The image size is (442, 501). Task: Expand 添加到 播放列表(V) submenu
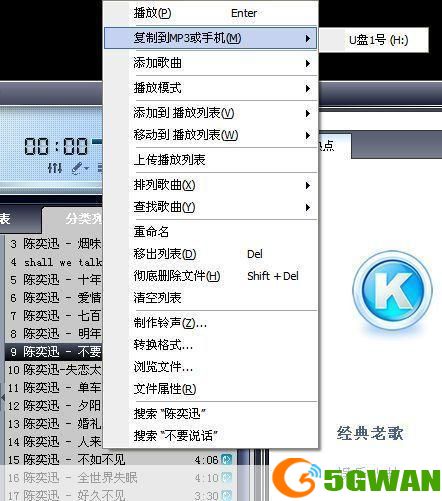tap(211, 113)
